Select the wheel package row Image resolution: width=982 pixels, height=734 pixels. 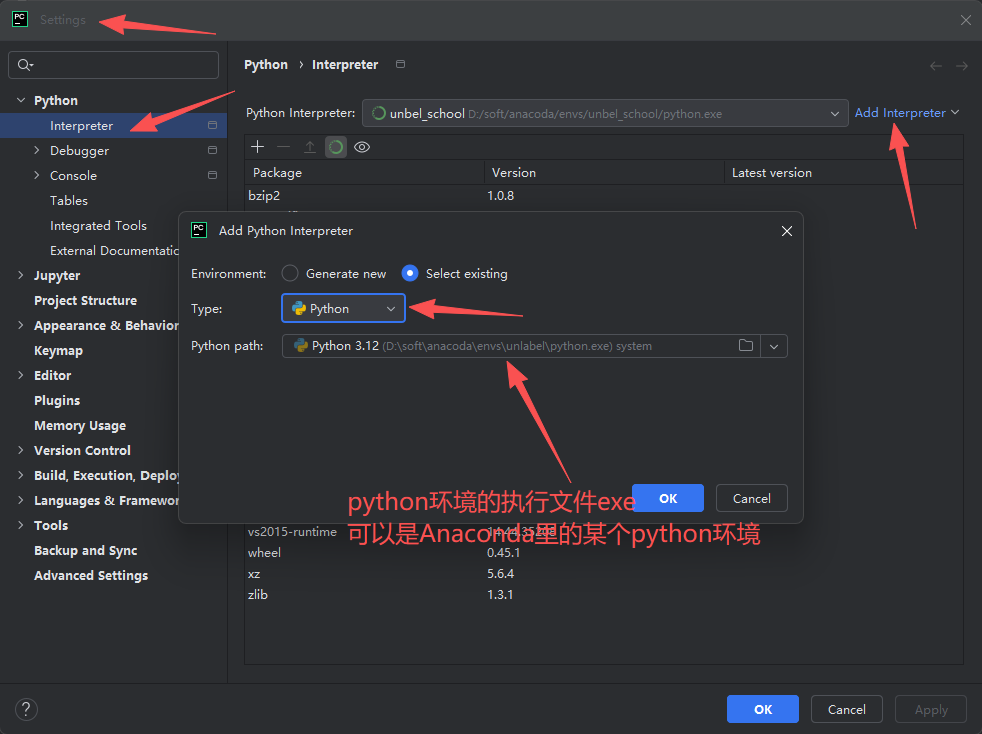(x=604, y=553)
